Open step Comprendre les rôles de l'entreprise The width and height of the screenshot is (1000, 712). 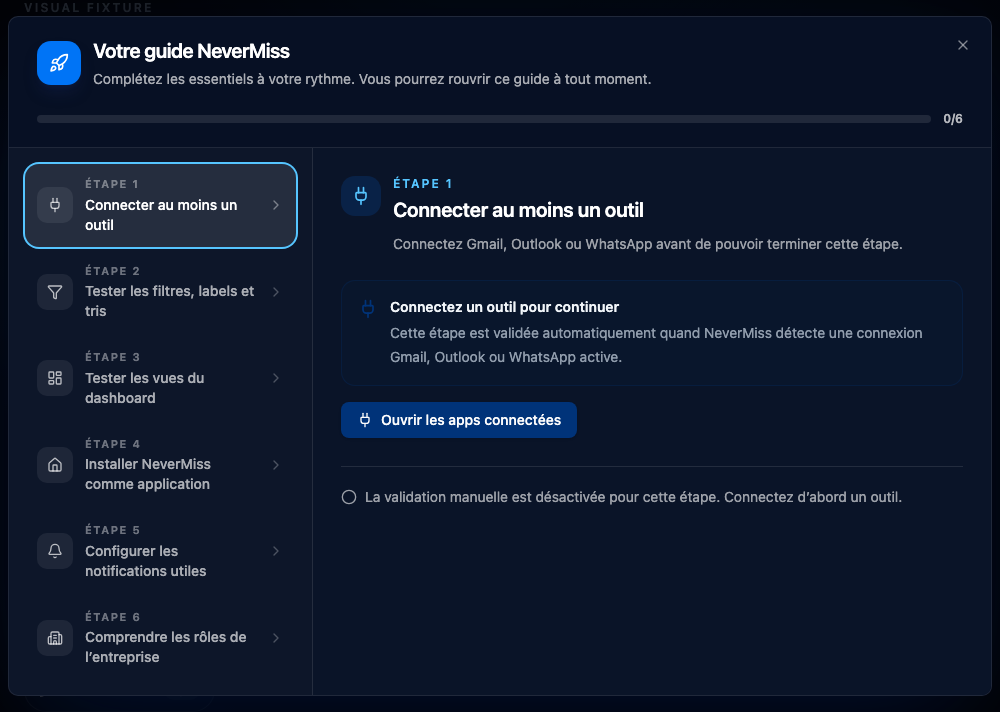[x=161, y=637]
